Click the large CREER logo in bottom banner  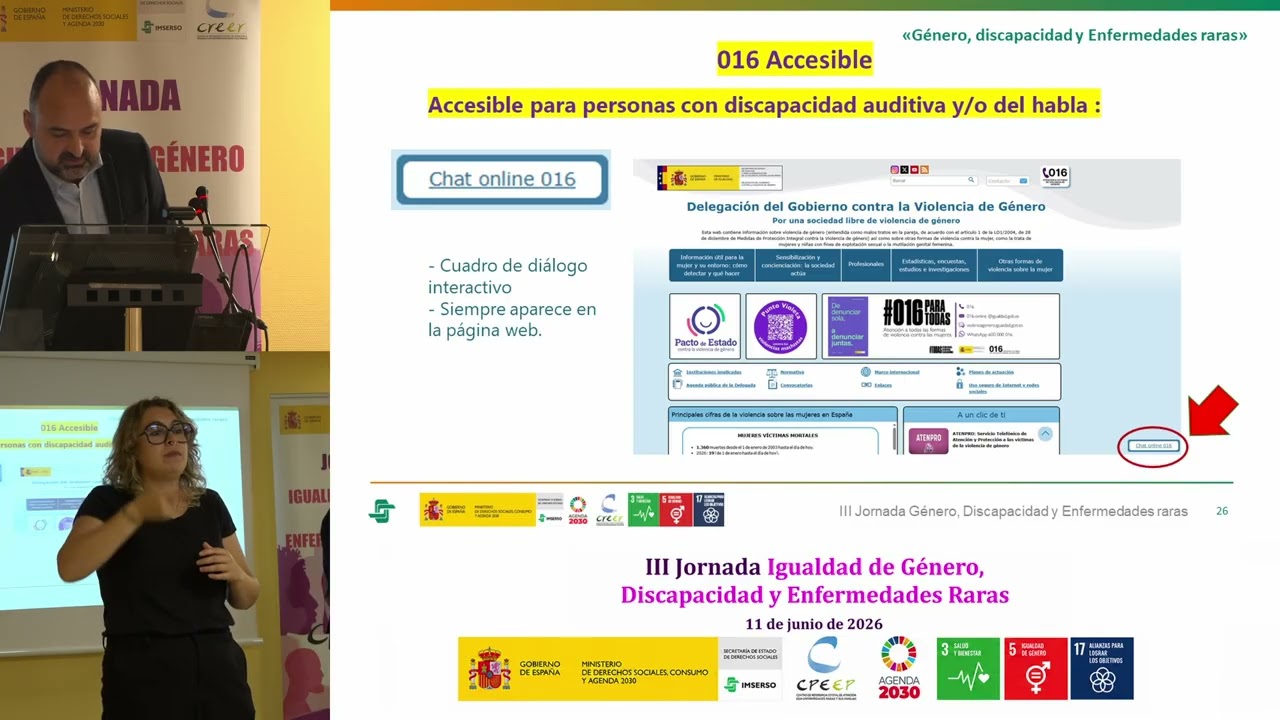point(826,668)
